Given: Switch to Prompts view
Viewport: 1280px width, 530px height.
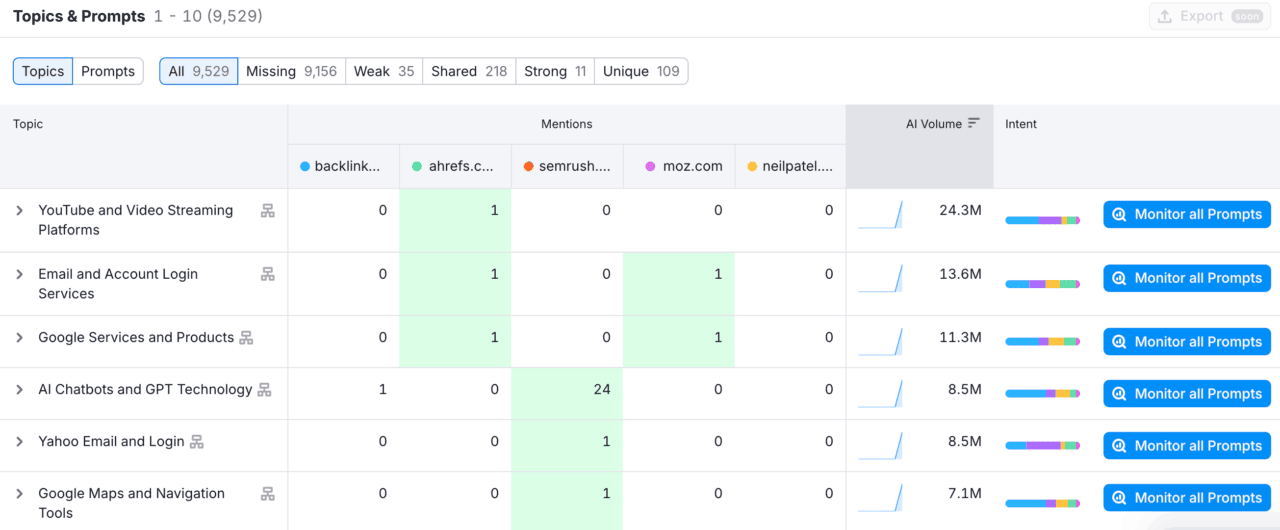Looking at the screenshot, I should point(108,71).
